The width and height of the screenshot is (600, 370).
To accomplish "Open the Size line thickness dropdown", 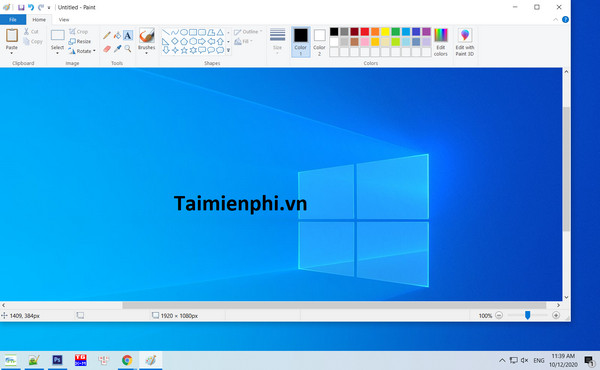I will coord(277,41).
